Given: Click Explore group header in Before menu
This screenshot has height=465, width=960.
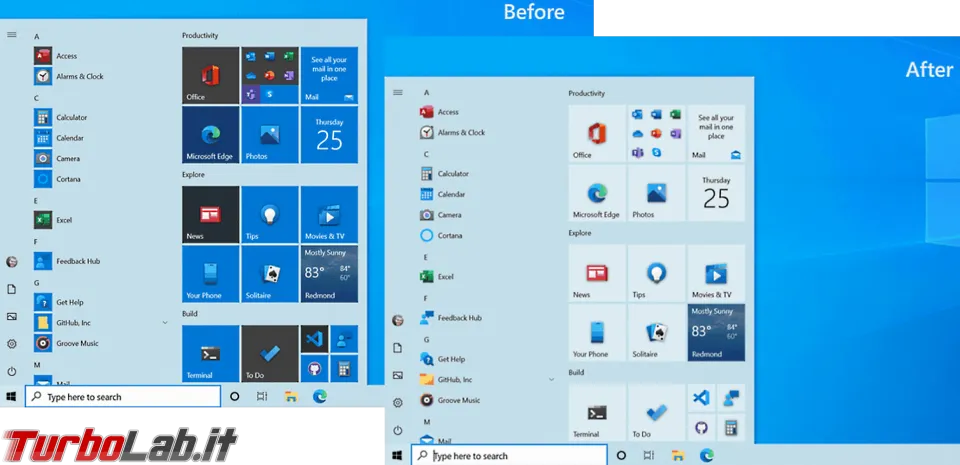Looking at the screenshot, I should 193,174.
